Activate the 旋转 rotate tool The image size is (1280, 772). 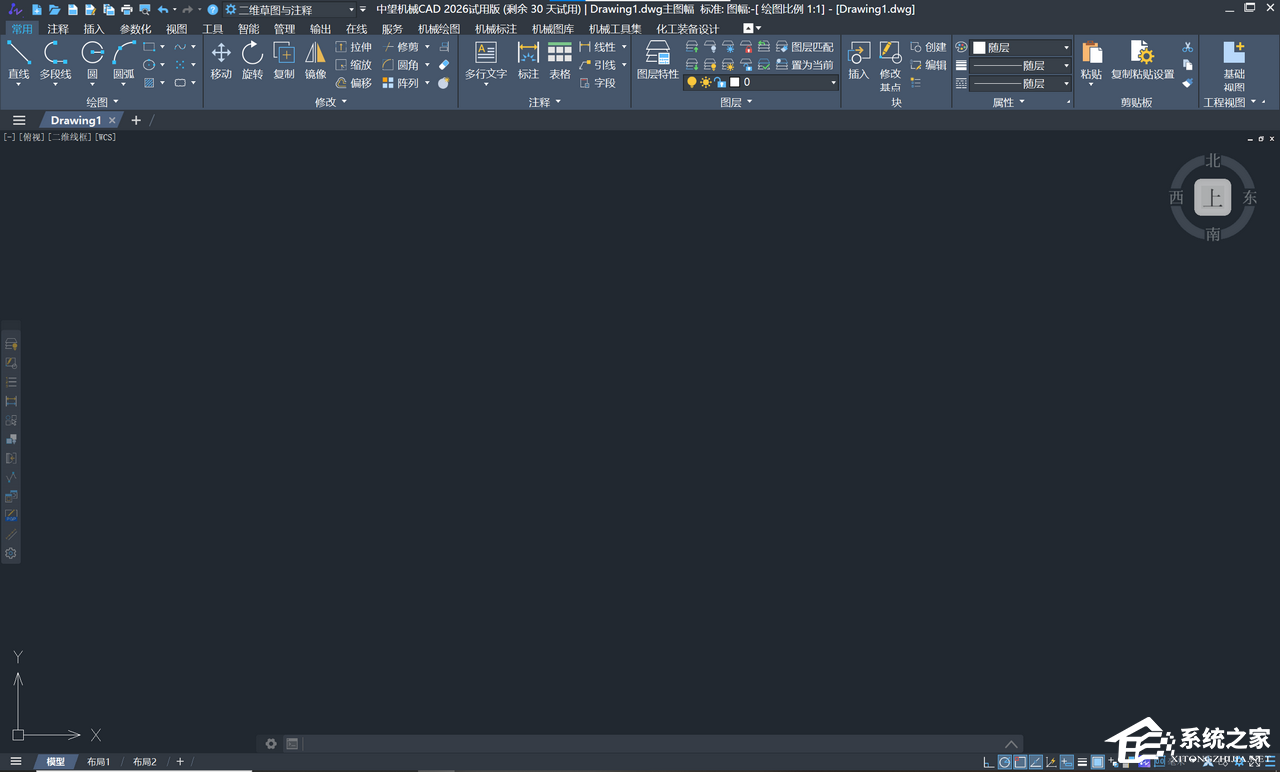pyautogui.click(x=252, y=60)
